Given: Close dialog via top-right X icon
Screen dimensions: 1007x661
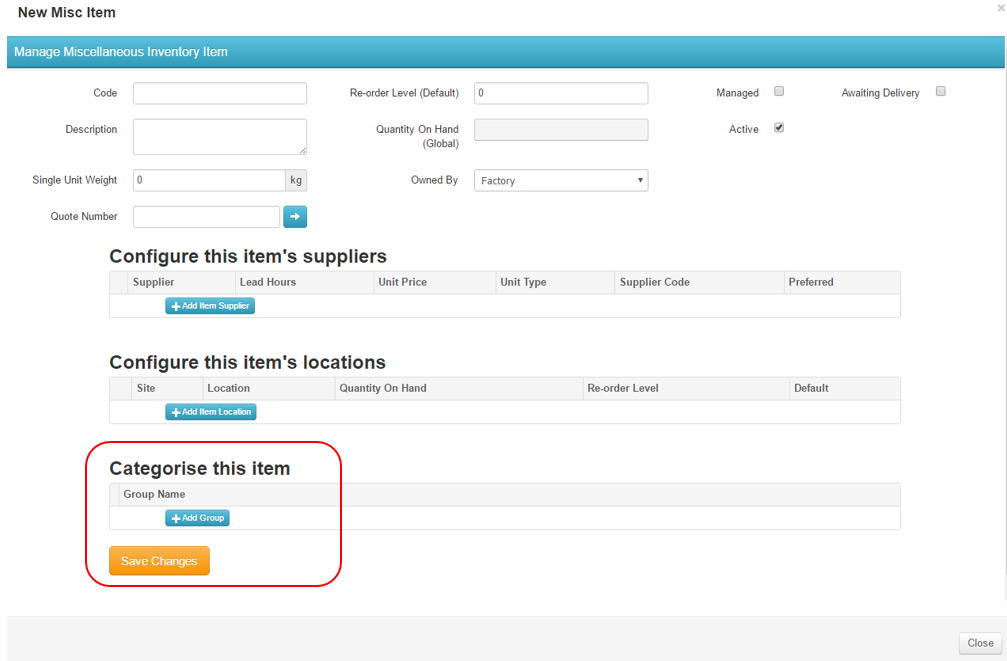Looking at the screenshot, I should [x=1001, y=8].
